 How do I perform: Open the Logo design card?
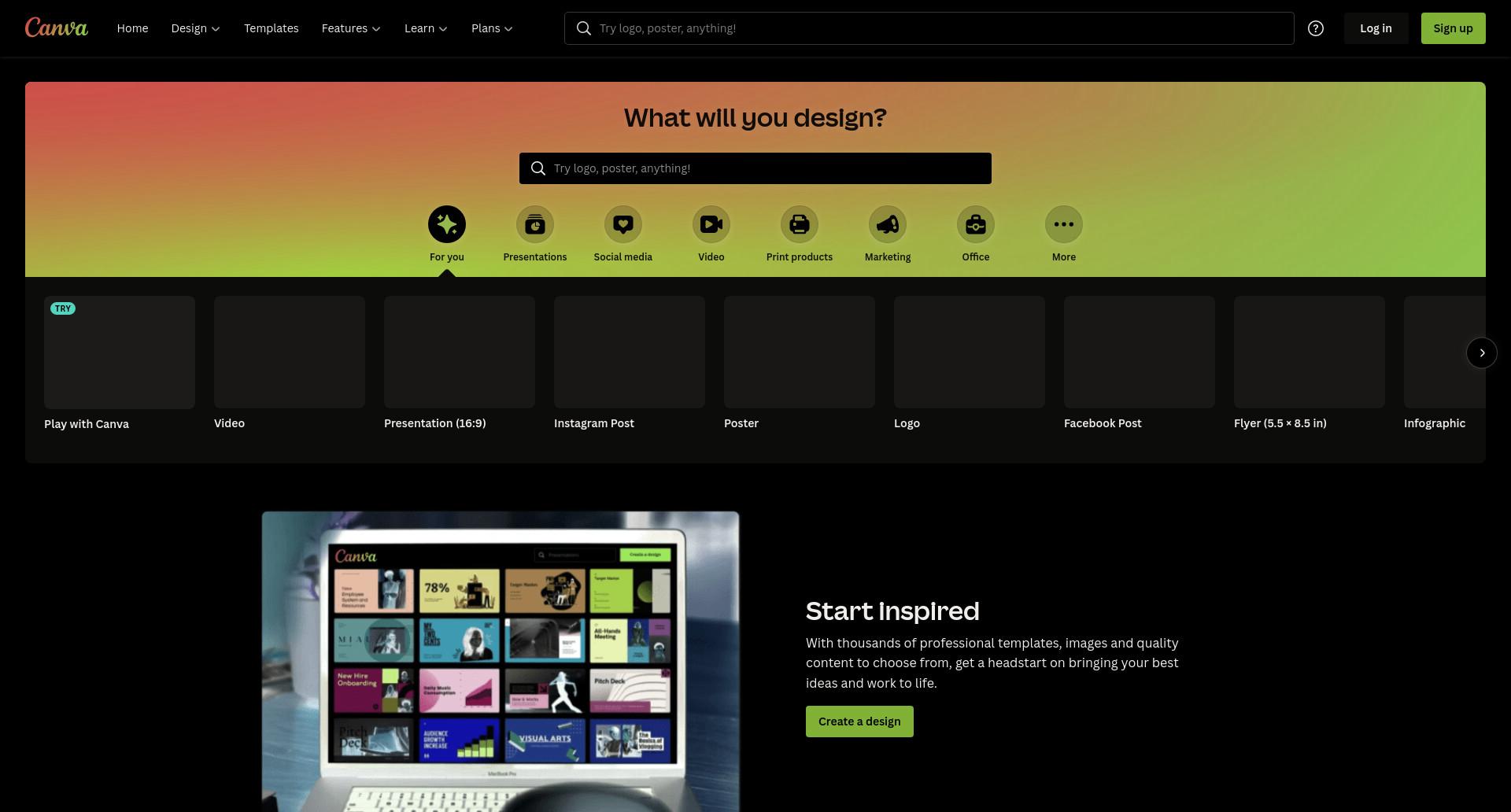point(970,364)
